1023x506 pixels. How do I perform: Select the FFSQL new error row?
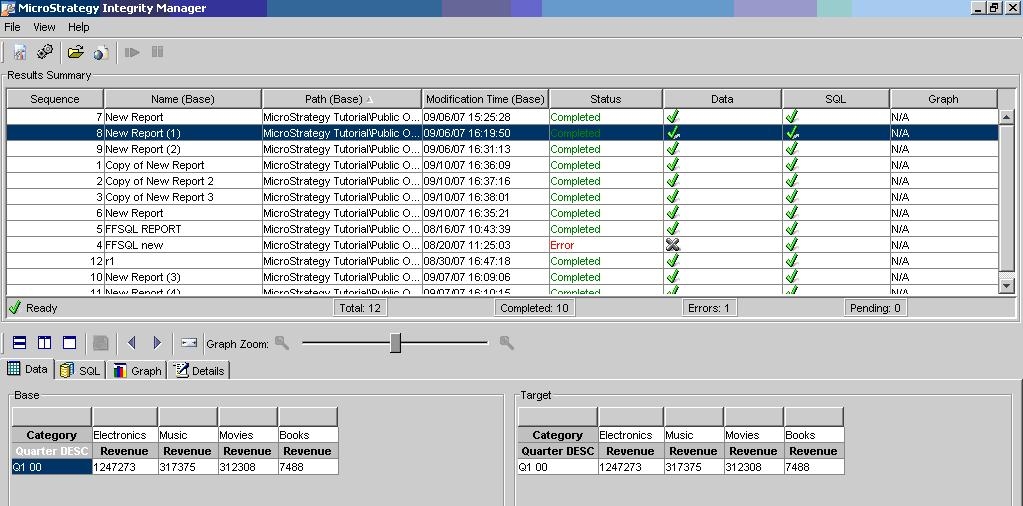click(x=134, y=245)
